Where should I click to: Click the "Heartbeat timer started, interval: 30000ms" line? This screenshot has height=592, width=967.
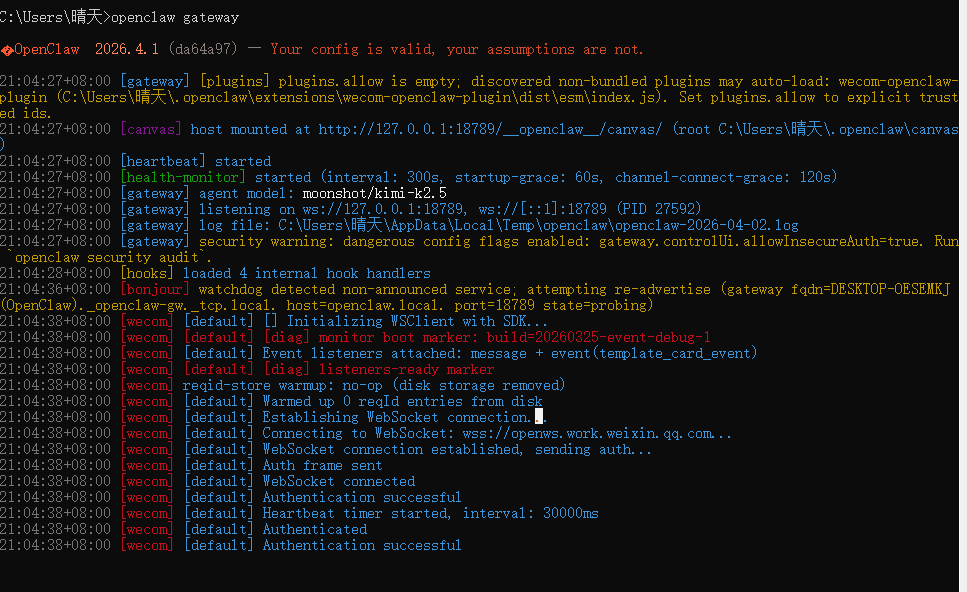pos(430,513)
